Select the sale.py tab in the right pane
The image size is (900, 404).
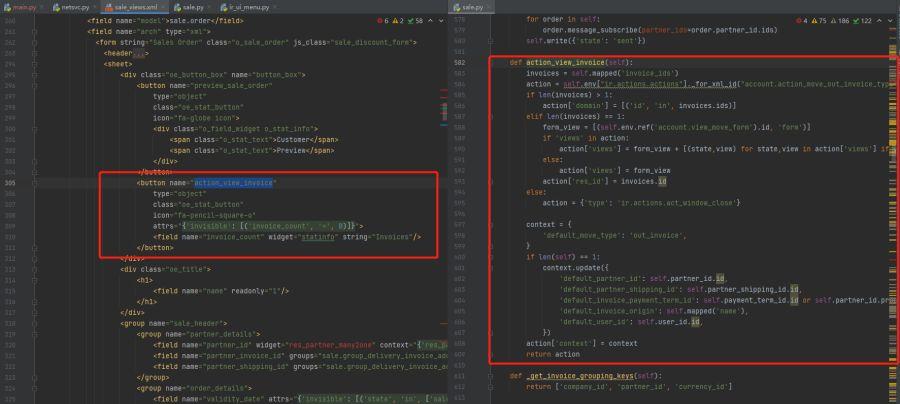point(468,7)
